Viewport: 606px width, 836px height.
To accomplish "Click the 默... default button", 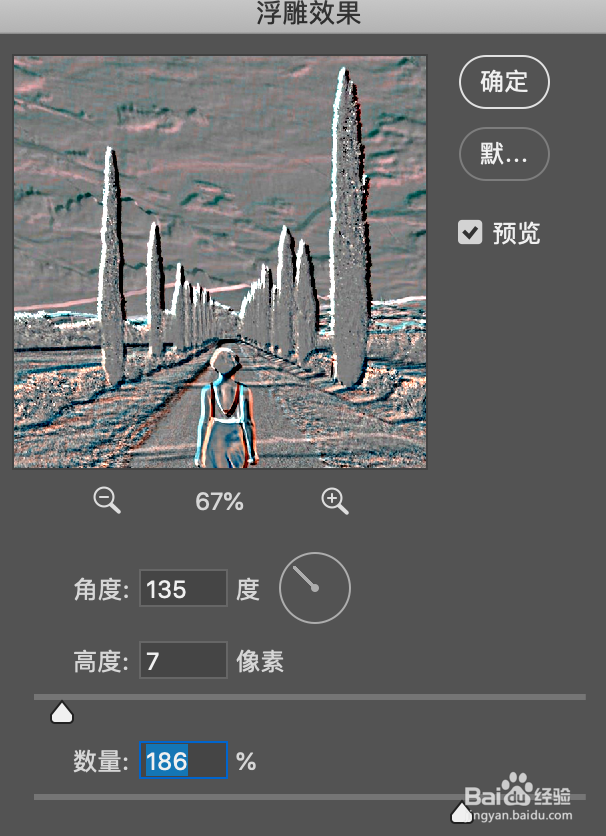I will click(x=504, y=154).
